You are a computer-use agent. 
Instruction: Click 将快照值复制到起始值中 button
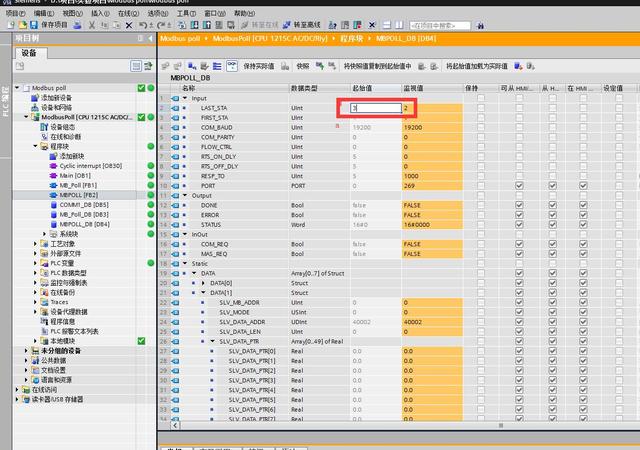[377, 66]
